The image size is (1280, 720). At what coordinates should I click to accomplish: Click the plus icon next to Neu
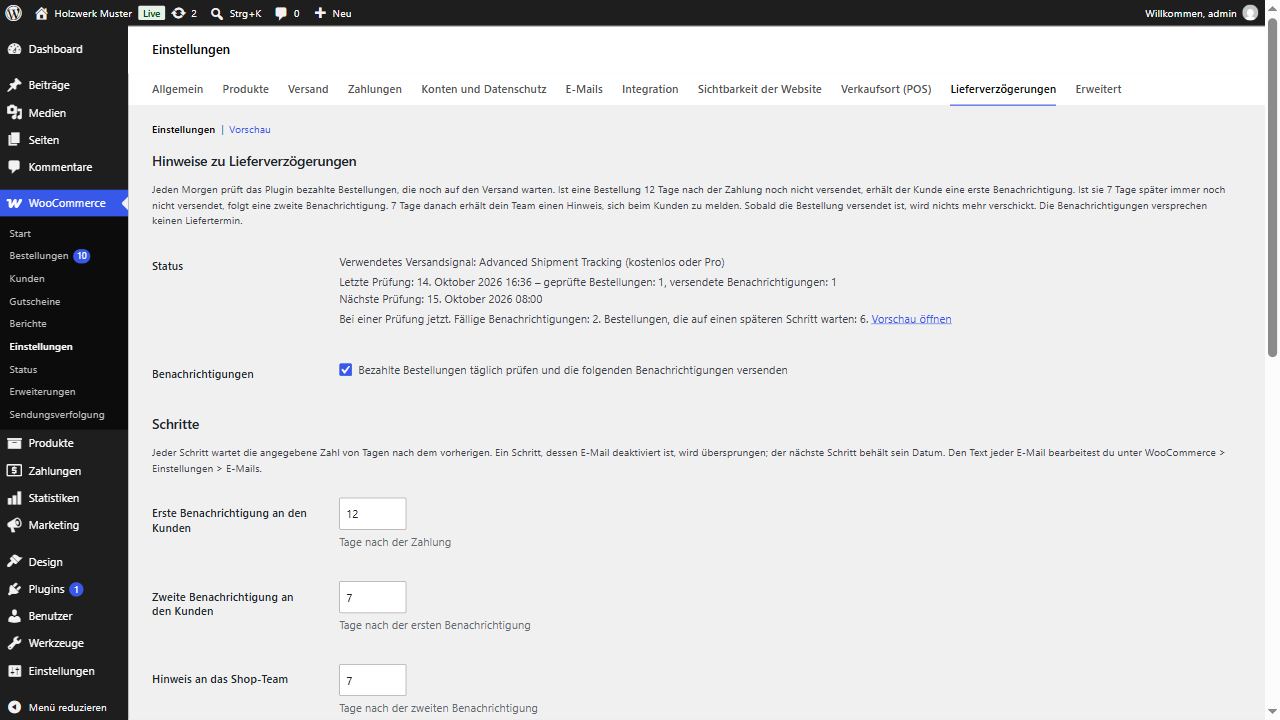coord(320,13)
